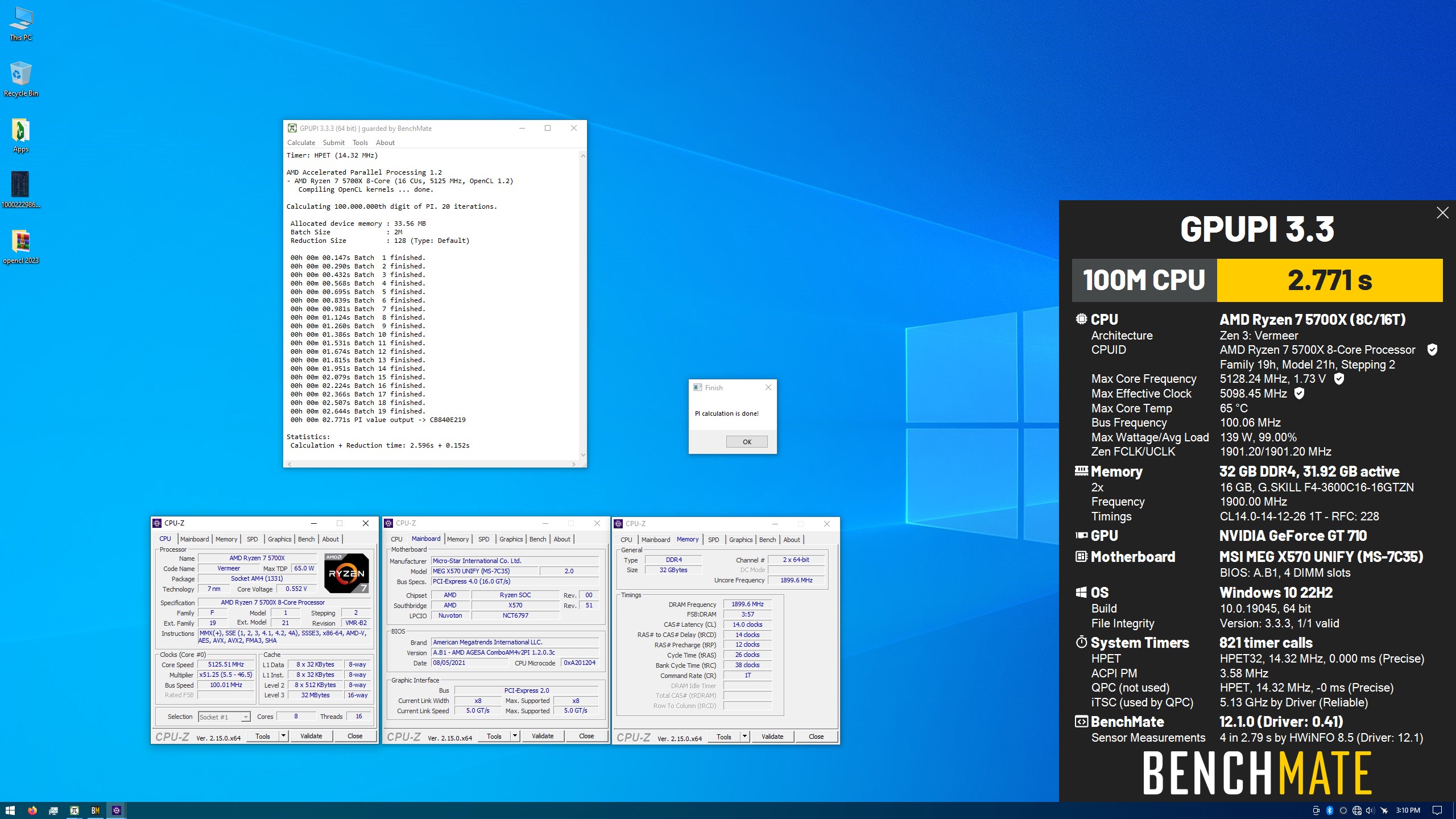Close the Finish dialog with X
Viewport: 1456px width, 819px height.
coord(768,387)
